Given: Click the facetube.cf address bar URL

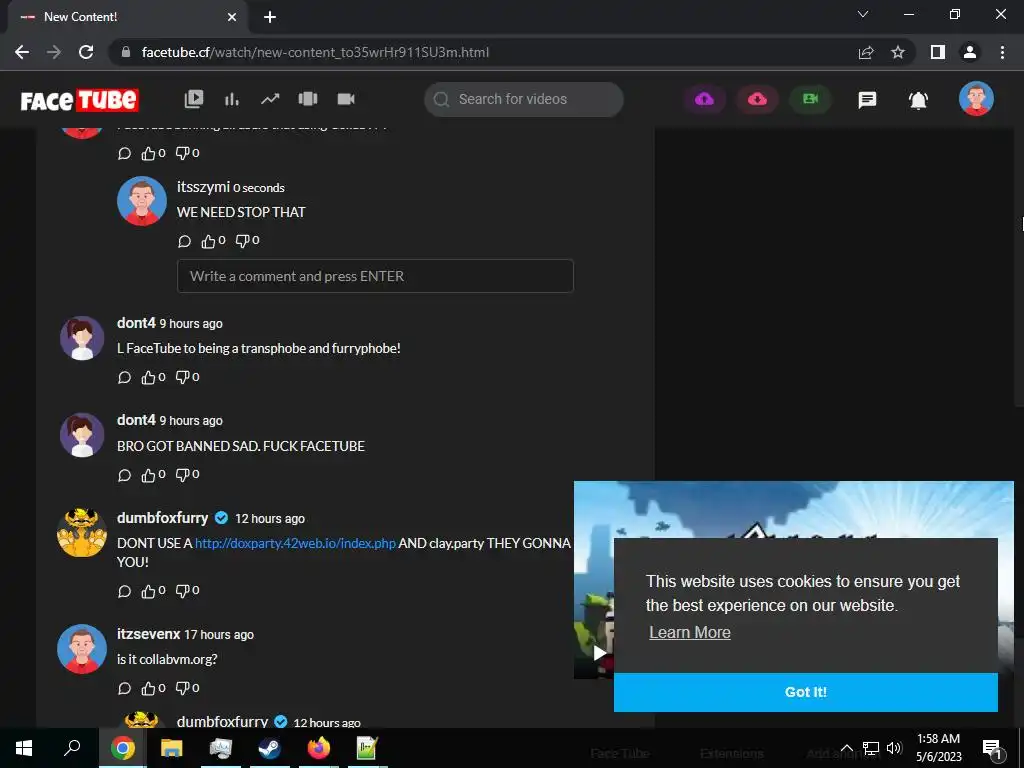Looking at the screenshot, I should [x=315, y=52].
